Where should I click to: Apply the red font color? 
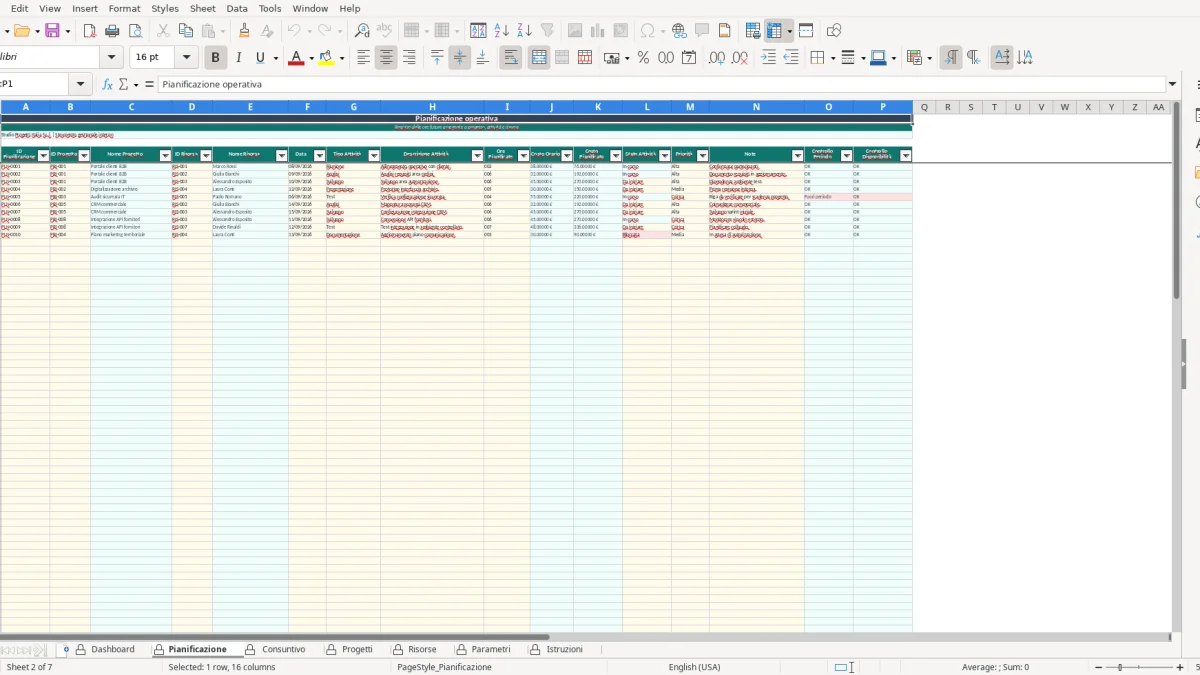(295, 58)
